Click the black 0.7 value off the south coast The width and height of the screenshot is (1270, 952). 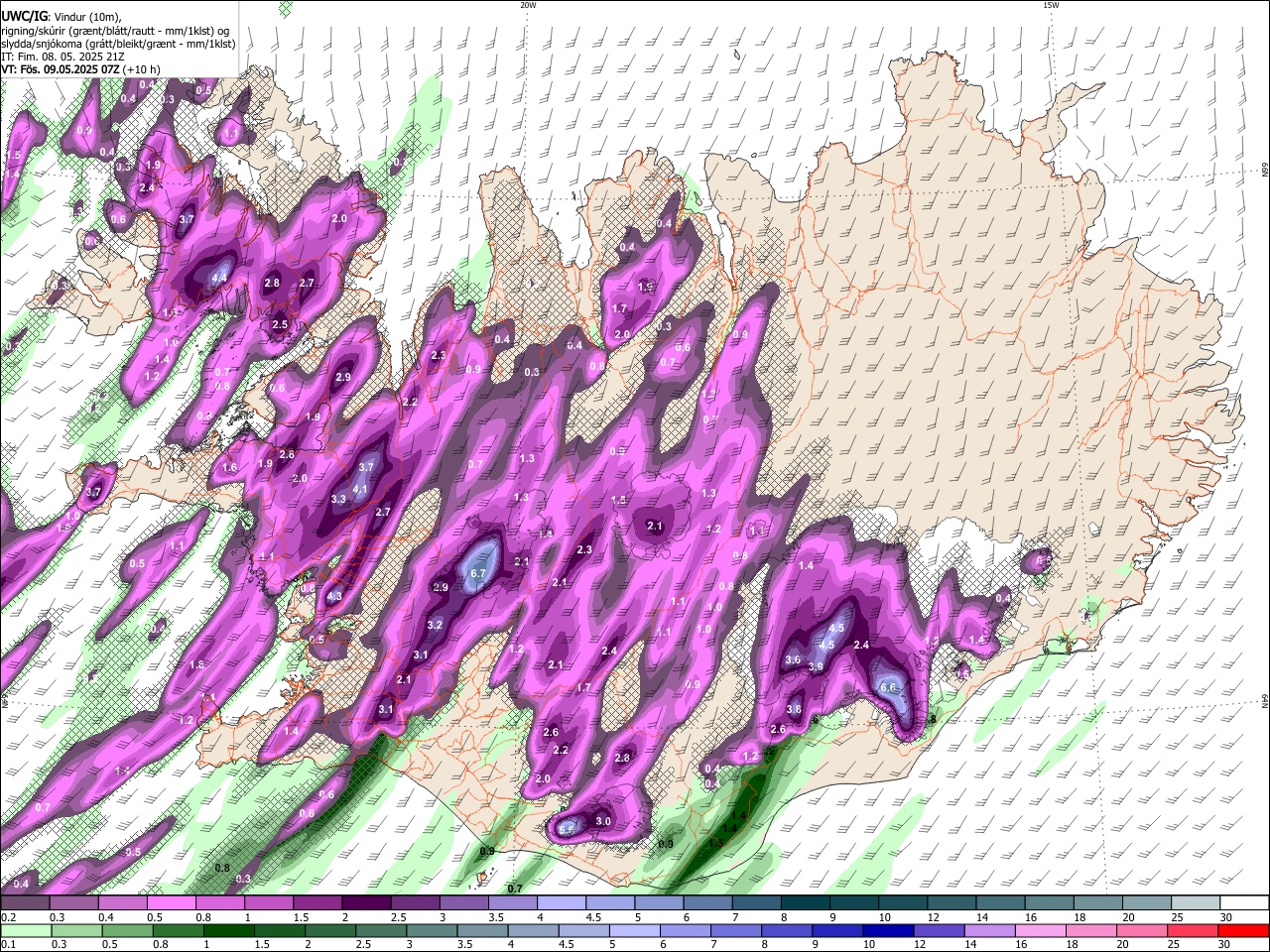515,889
